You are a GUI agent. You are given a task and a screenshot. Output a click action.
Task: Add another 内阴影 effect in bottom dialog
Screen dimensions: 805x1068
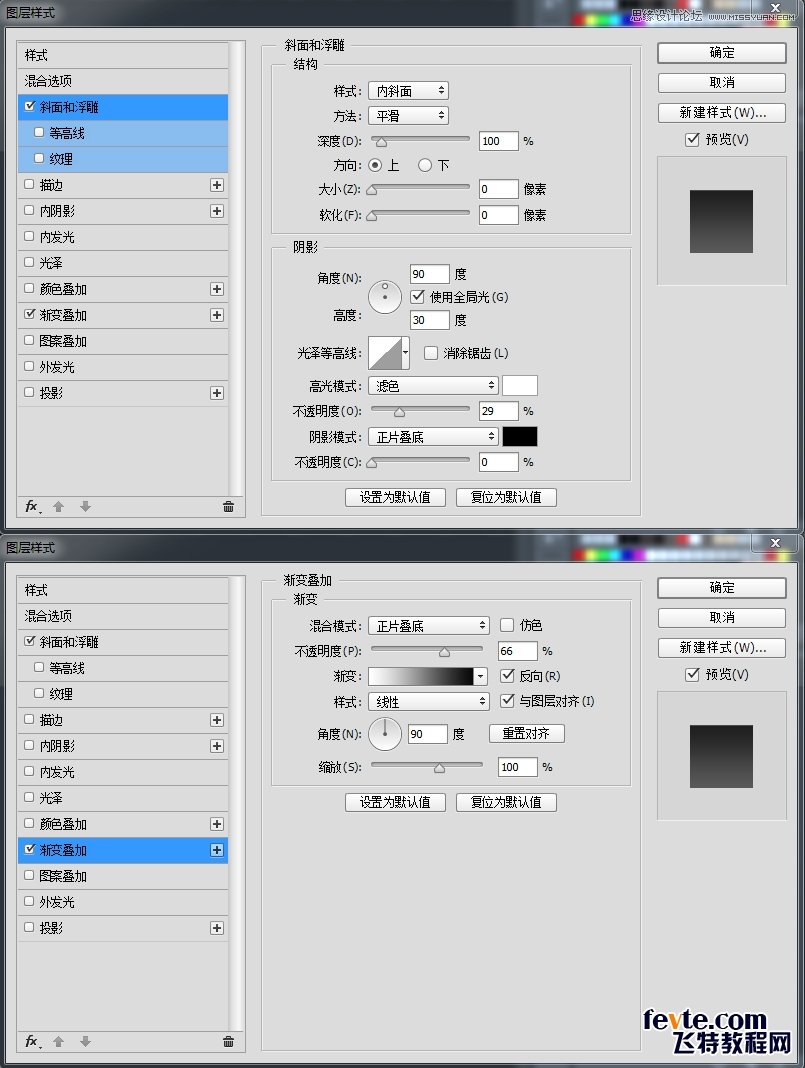coord(217,747)
